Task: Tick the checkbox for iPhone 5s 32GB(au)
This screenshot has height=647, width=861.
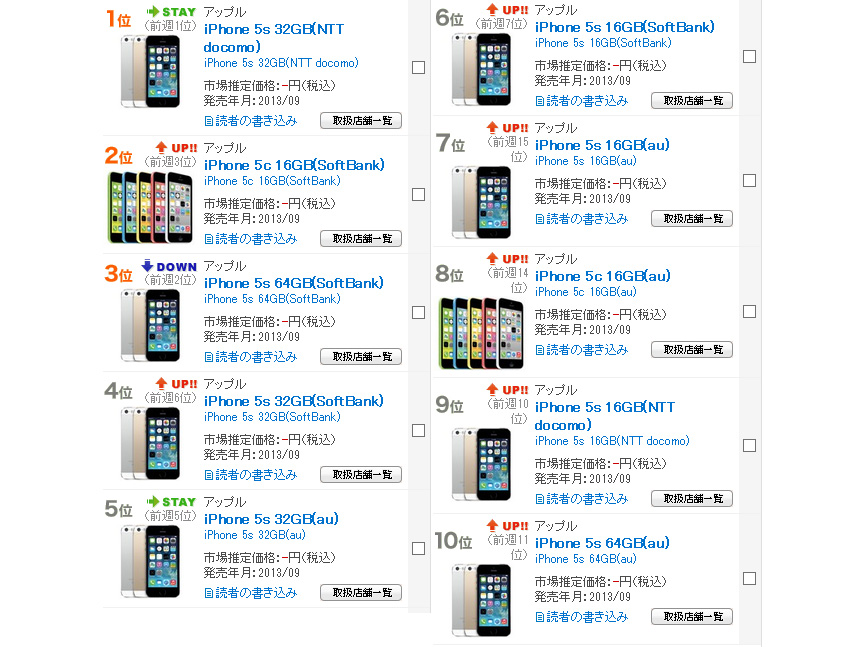Action: coord(418,549)
